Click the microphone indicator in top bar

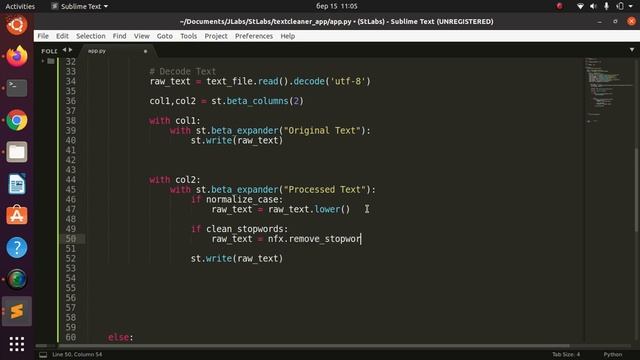[607, 6]
